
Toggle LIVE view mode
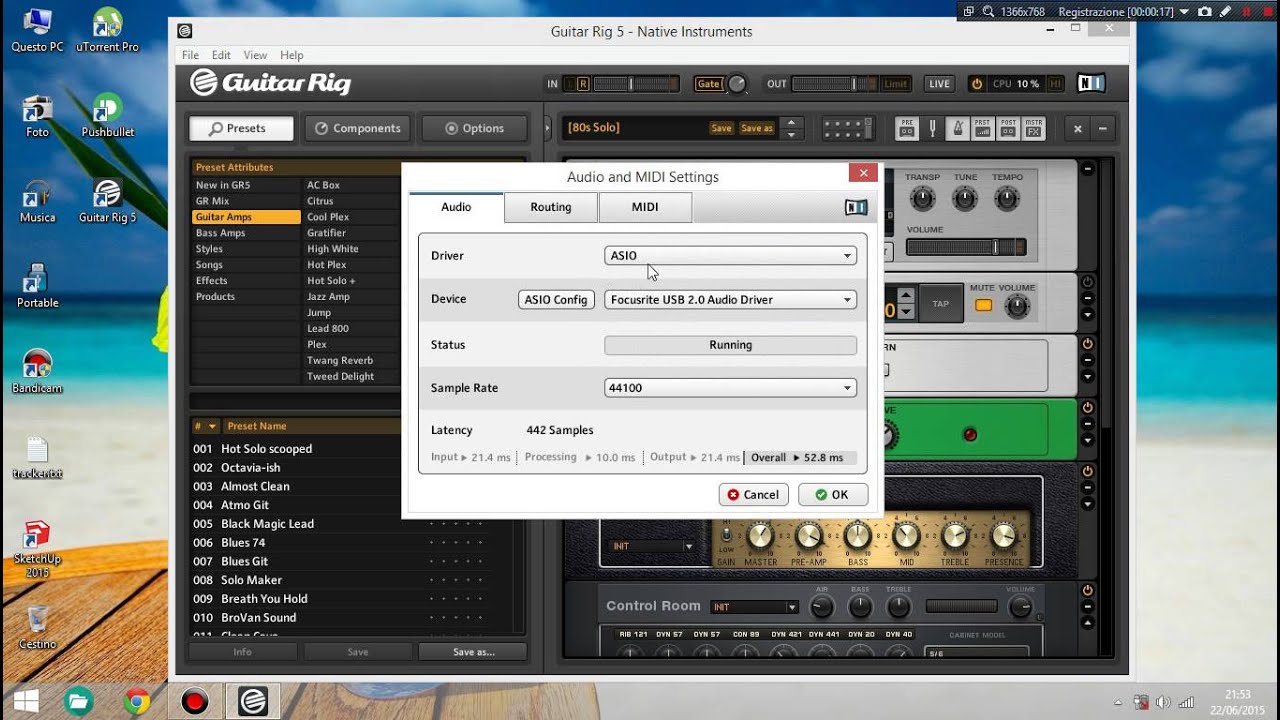tap(939, 84)
